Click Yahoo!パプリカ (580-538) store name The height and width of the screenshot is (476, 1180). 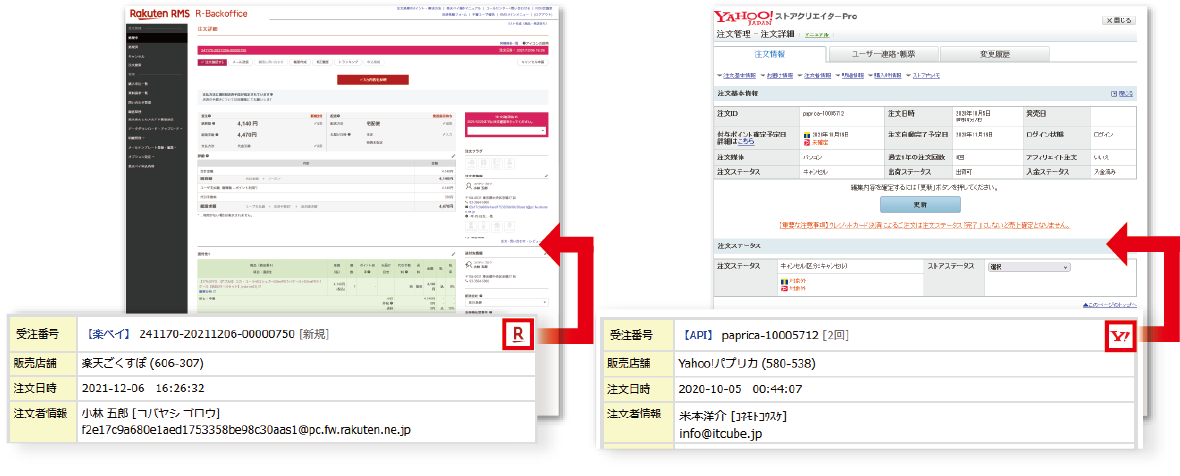747,364
